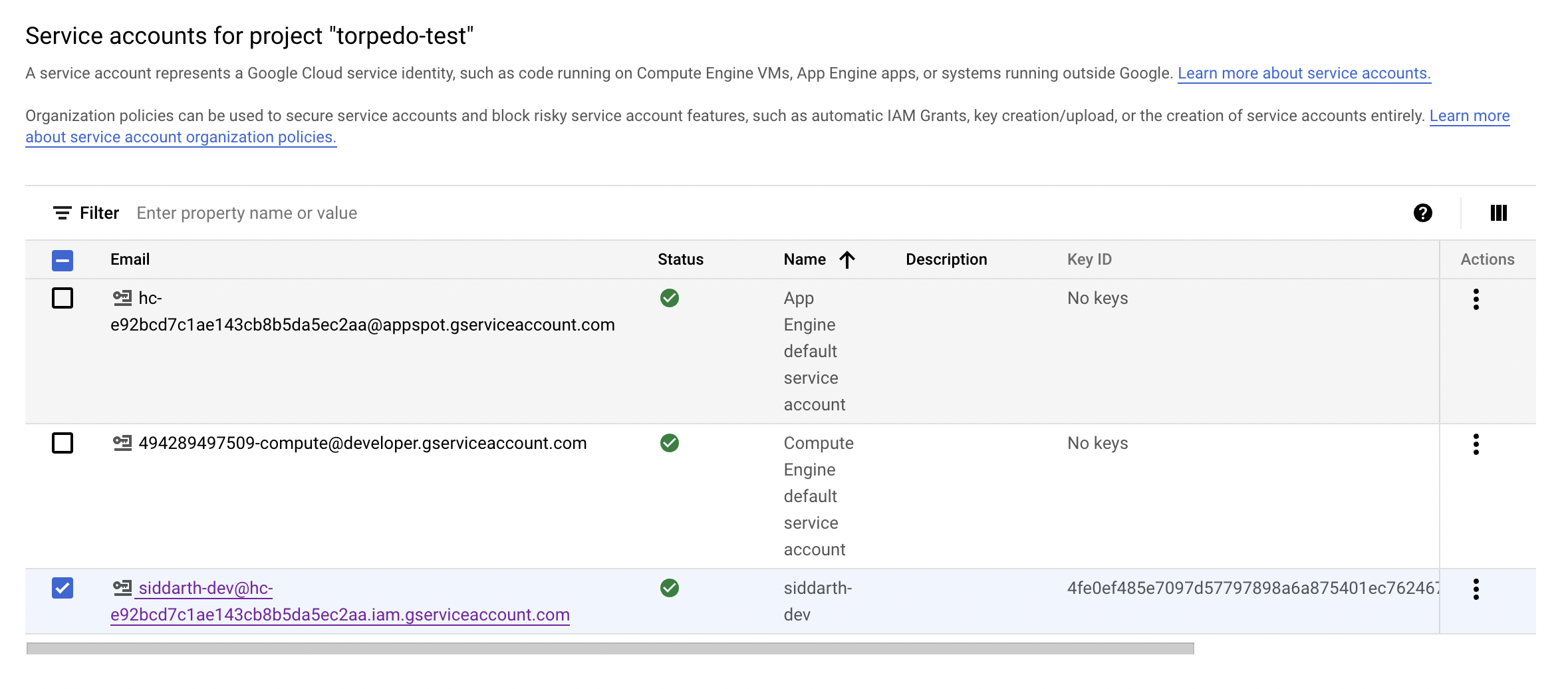This screenshot has width=1568, height=689.
Task: Toggle the select-all header checkbox
Action: coord(63,260)
